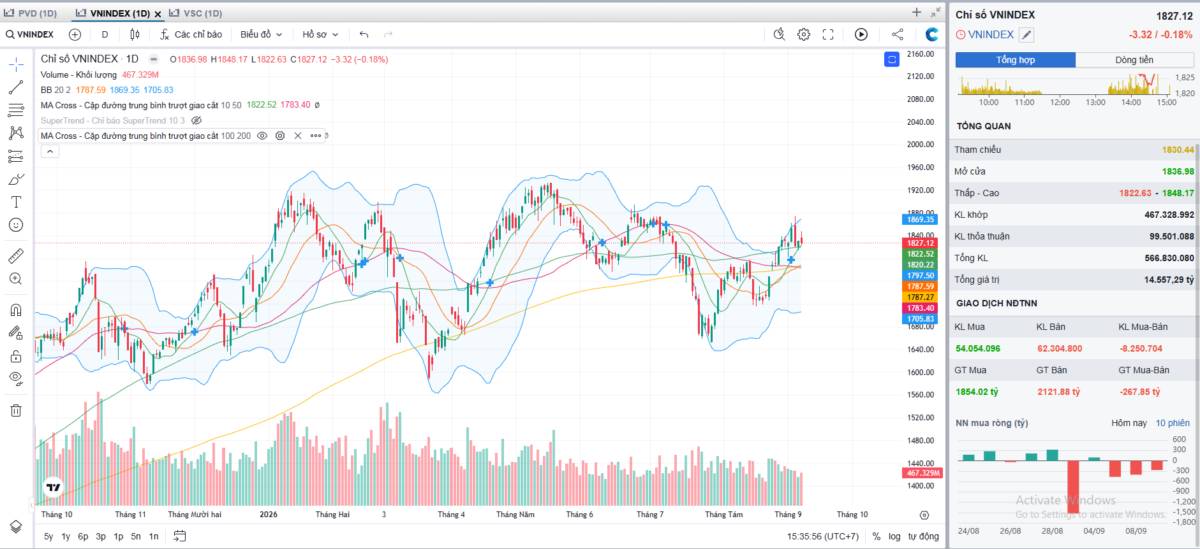Select the crosshair cursor tool
1200x549 pixels.
16,64
